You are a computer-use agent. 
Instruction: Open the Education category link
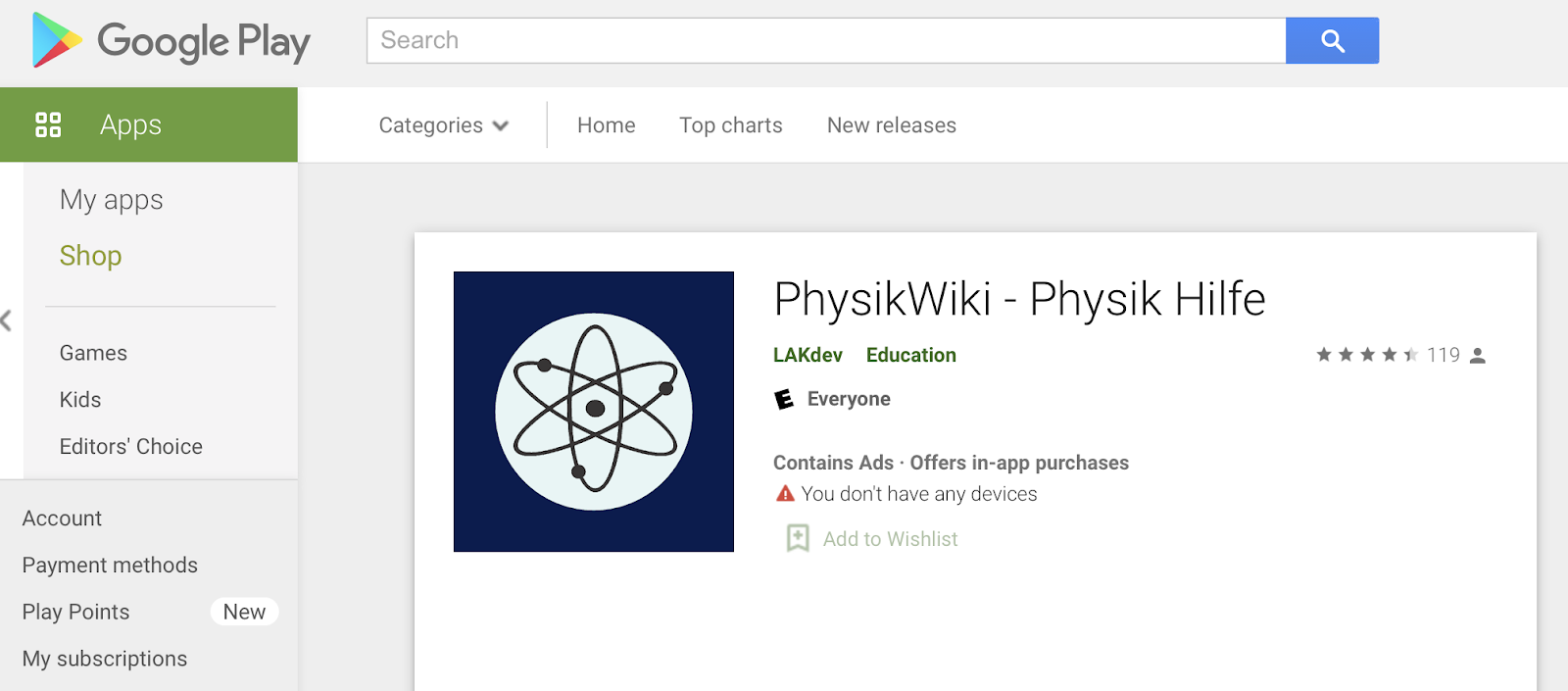(x=911, y=355)
